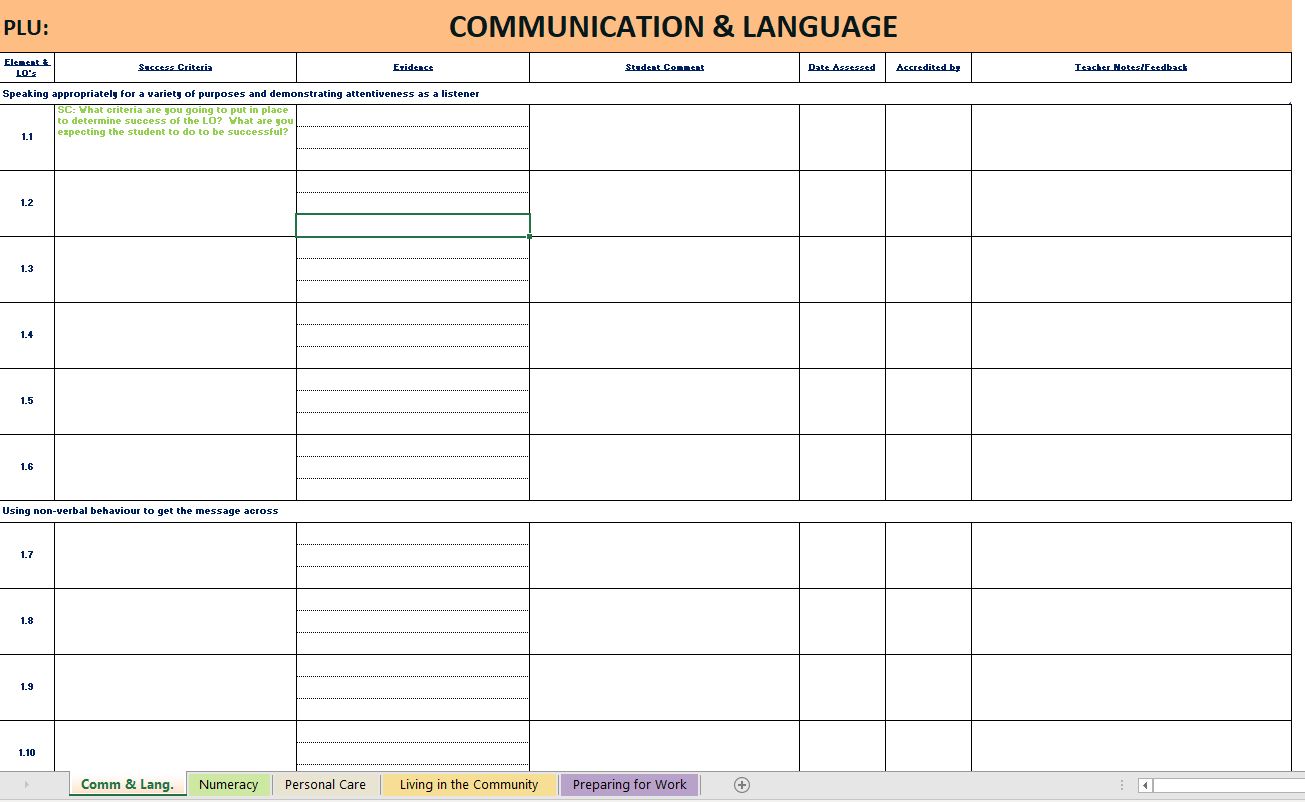Select the 1.7 element label cell
The width and height of the screenshot is (1305, 802).
click(x=27, y=555)
